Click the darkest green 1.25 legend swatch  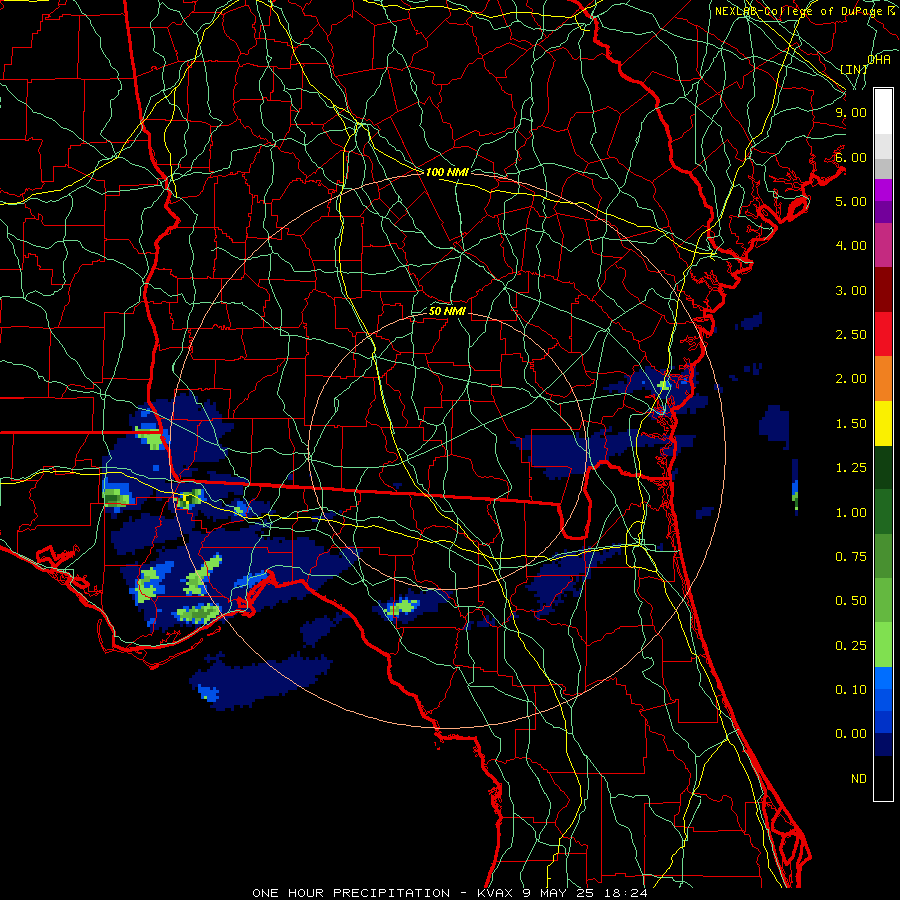(x=883, y=467)
